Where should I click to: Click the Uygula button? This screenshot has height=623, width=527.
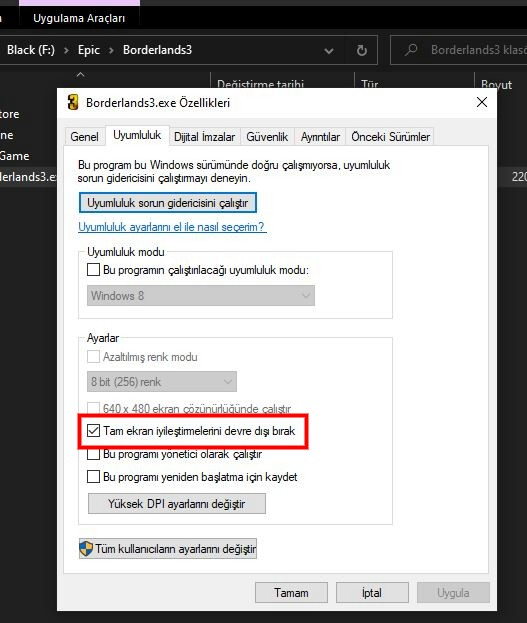(453, 593)
